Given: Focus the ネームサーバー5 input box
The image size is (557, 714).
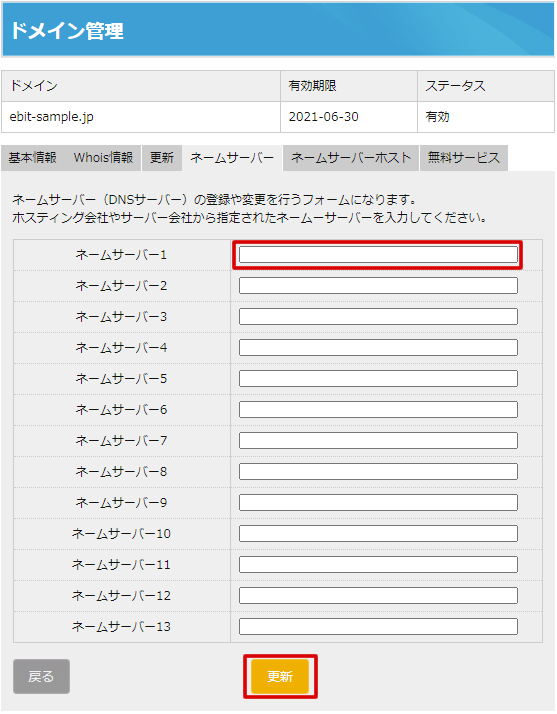Looking at the screenshot, I should 378,378.
